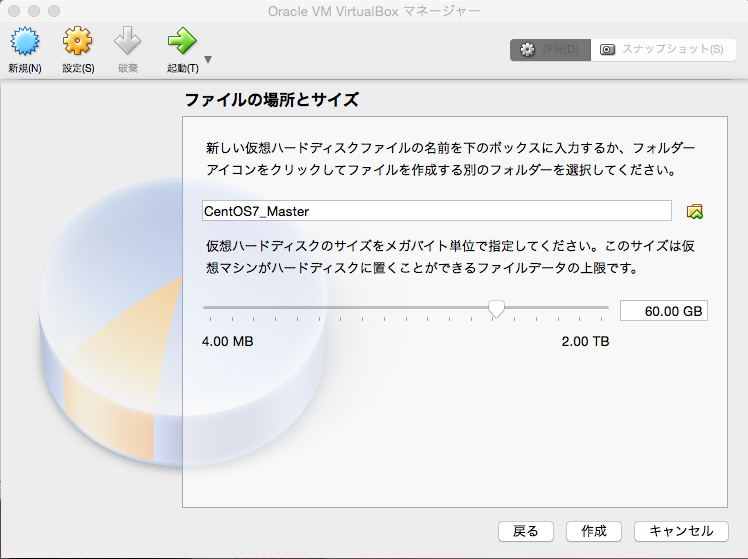Click the Discard (破棄) arrow icon
Viewport: 748px width, 559px height.
coord(127,41)
